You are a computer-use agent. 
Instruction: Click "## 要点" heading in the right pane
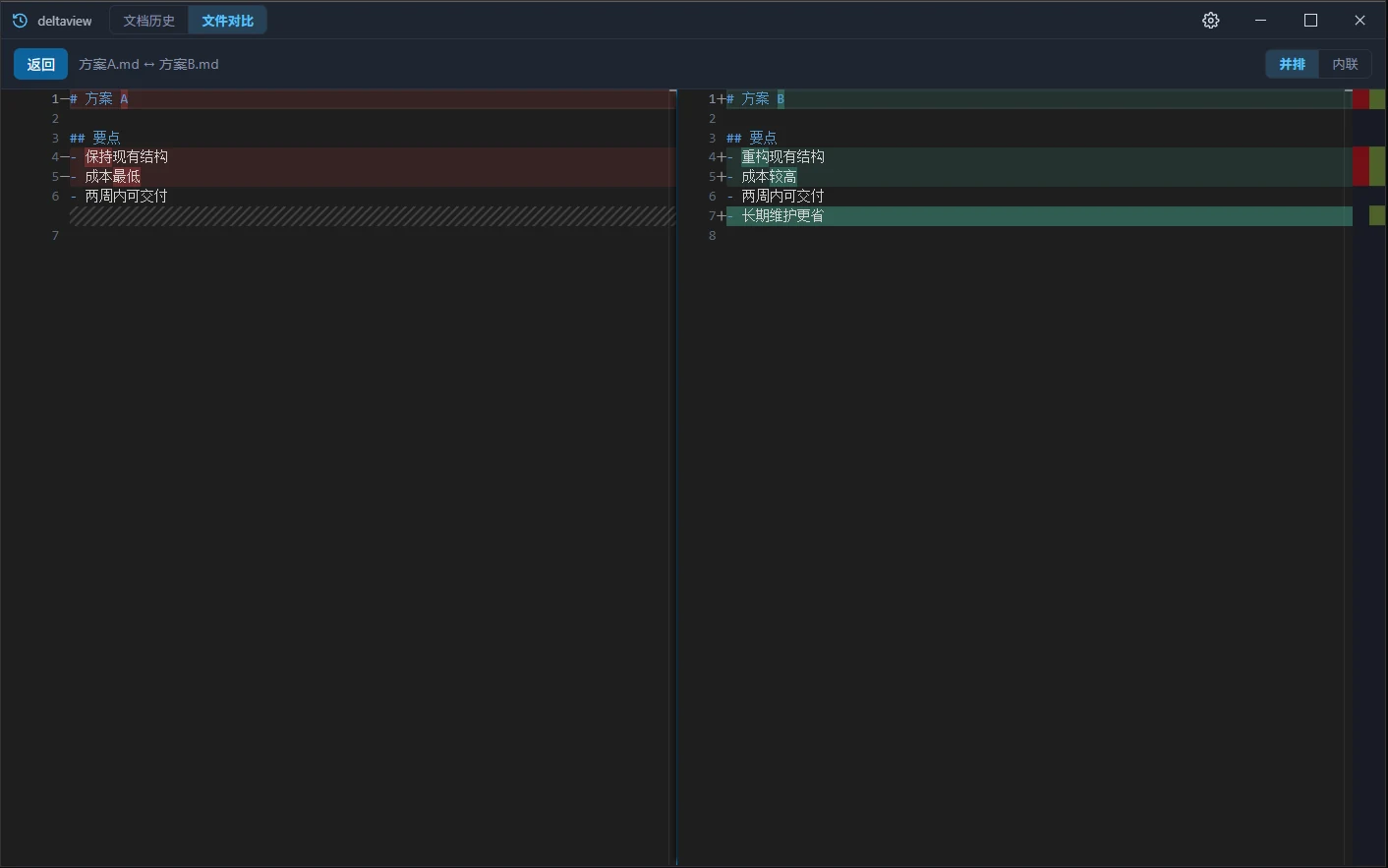pos(752,138)
